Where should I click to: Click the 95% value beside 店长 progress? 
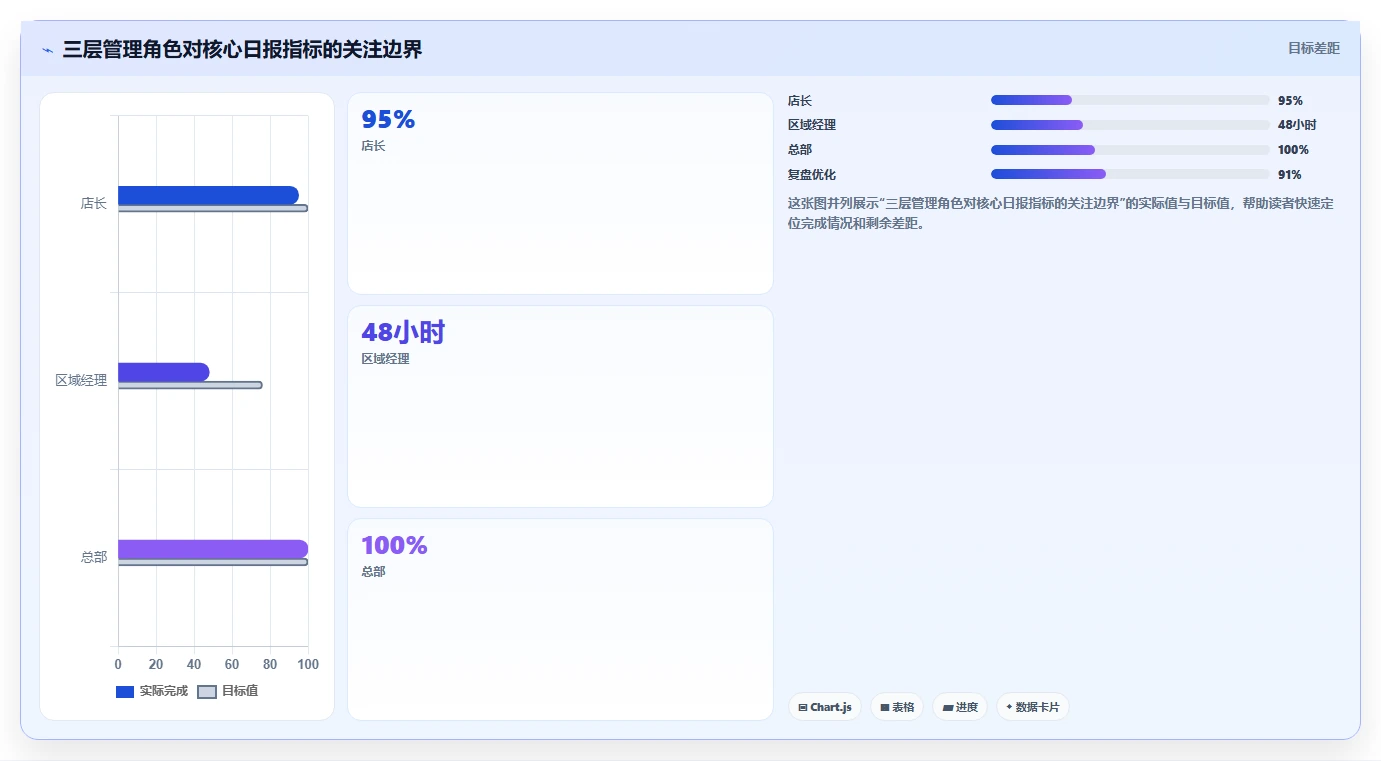[x=1290, y=100]
